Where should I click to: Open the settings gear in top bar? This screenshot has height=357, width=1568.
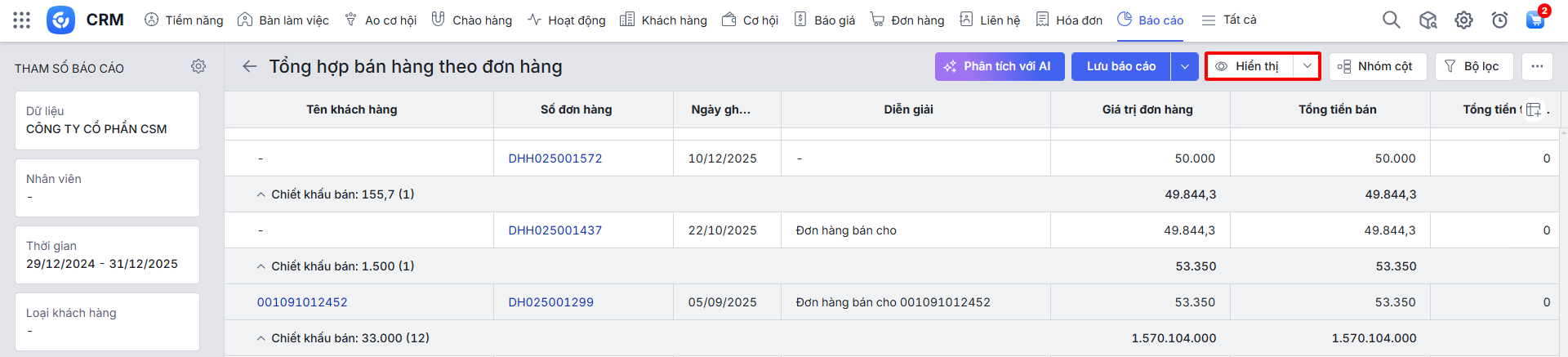(x=1463, y=20)
